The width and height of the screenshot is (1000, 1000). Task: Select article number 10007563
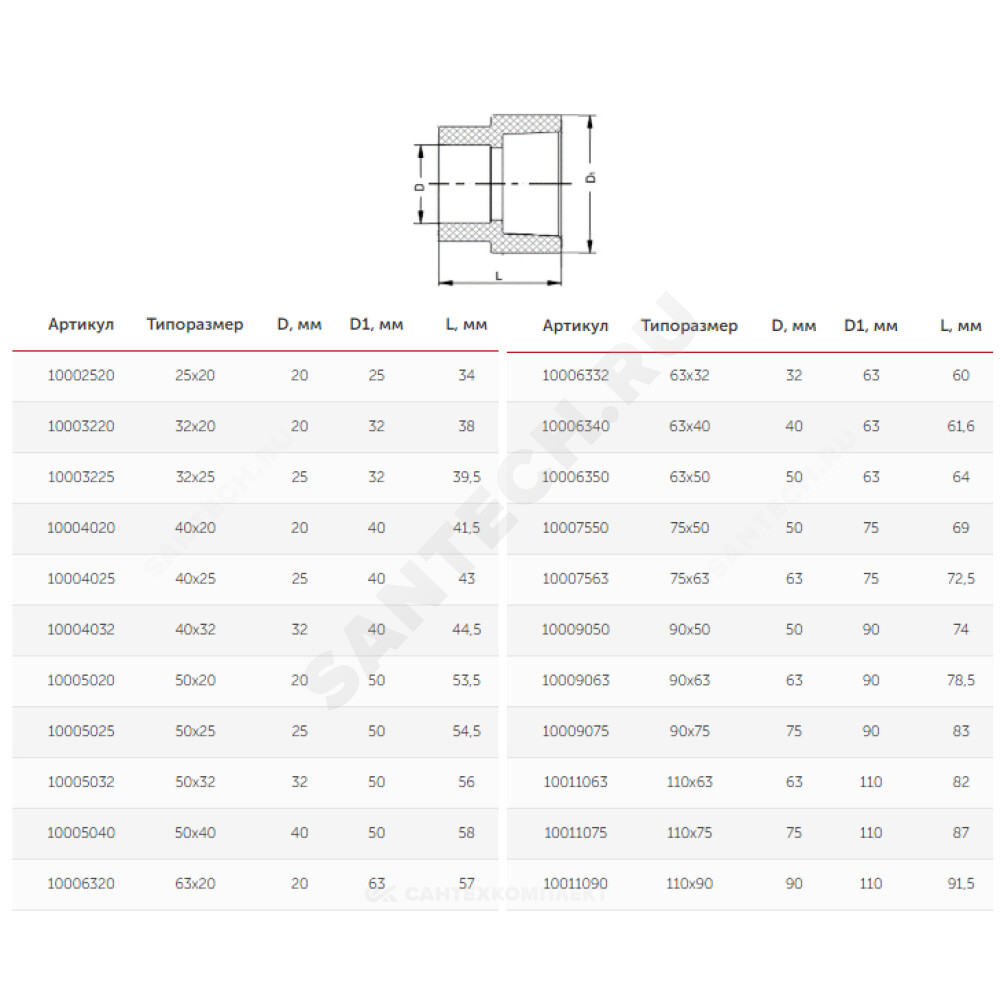575,578
